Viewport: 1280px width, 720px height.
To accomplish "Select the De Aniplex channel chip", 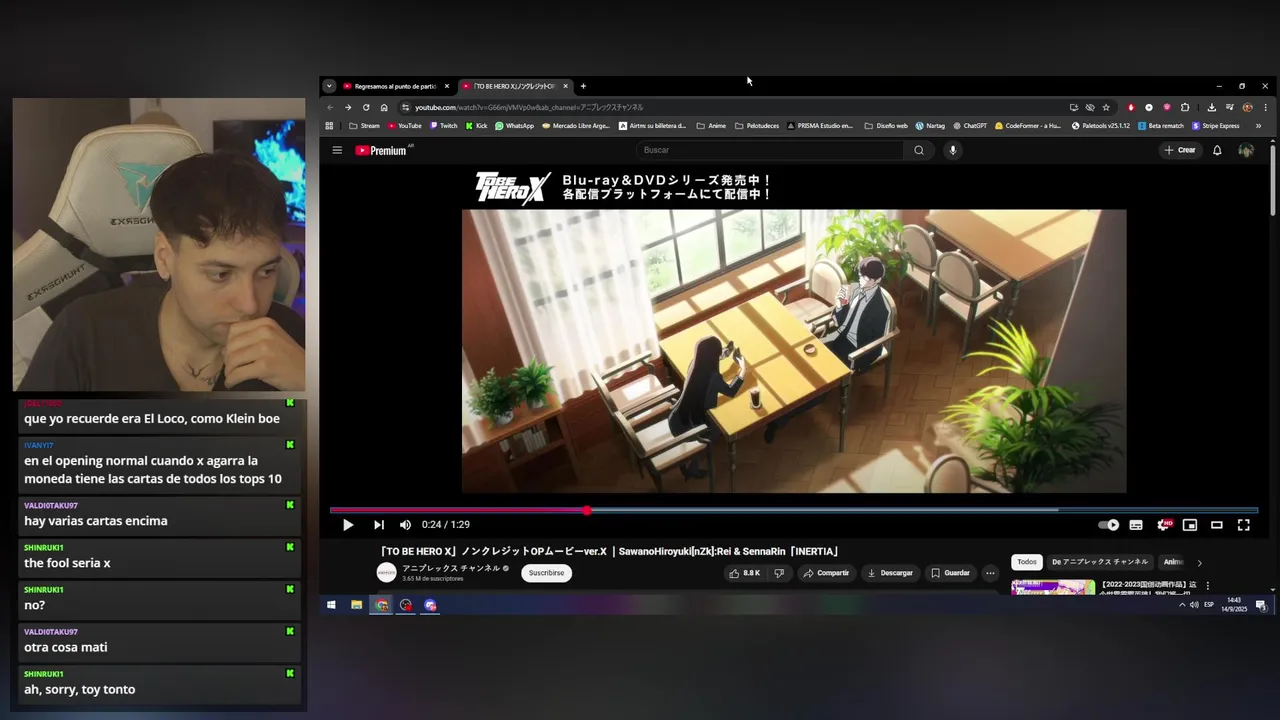I will coord(1100,562).
